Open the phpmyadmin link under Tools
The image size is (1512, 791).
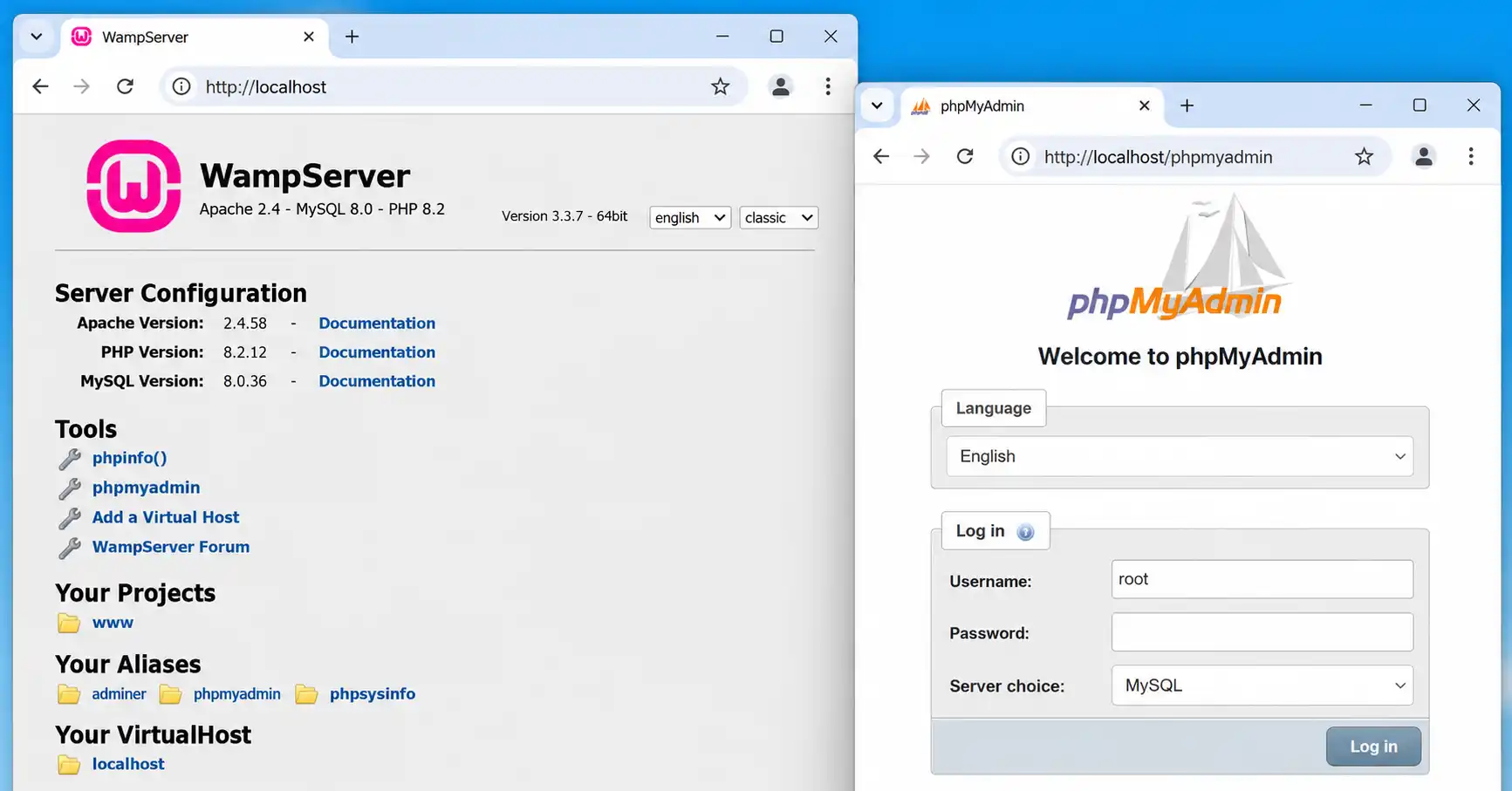tap(146, 488)
